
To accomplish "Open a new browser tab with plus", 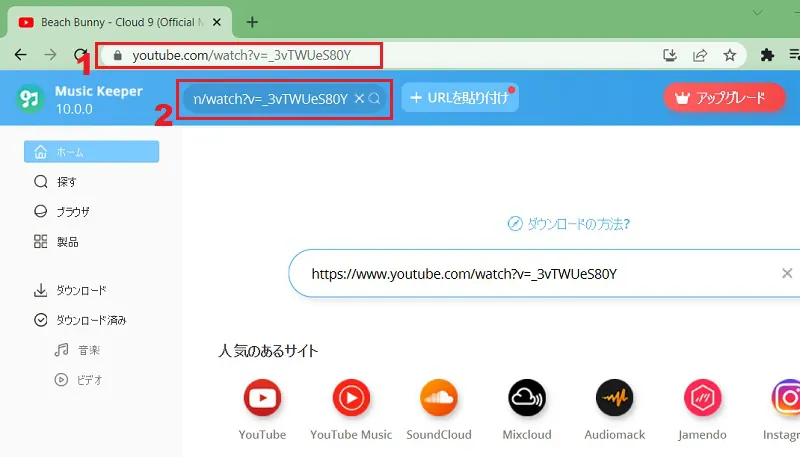I will click(252, 22).
